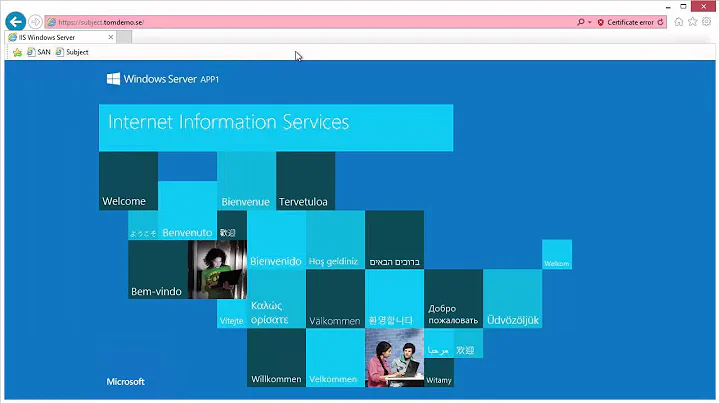Close the IIS Windows Server tab

pyautogui.click(x=111, y=37)
